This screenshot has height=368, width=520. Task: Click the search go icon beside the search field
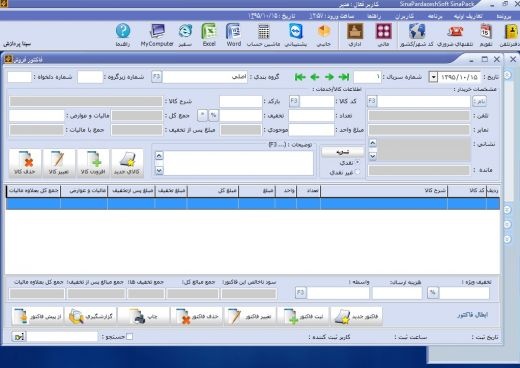tap(19, 337)
